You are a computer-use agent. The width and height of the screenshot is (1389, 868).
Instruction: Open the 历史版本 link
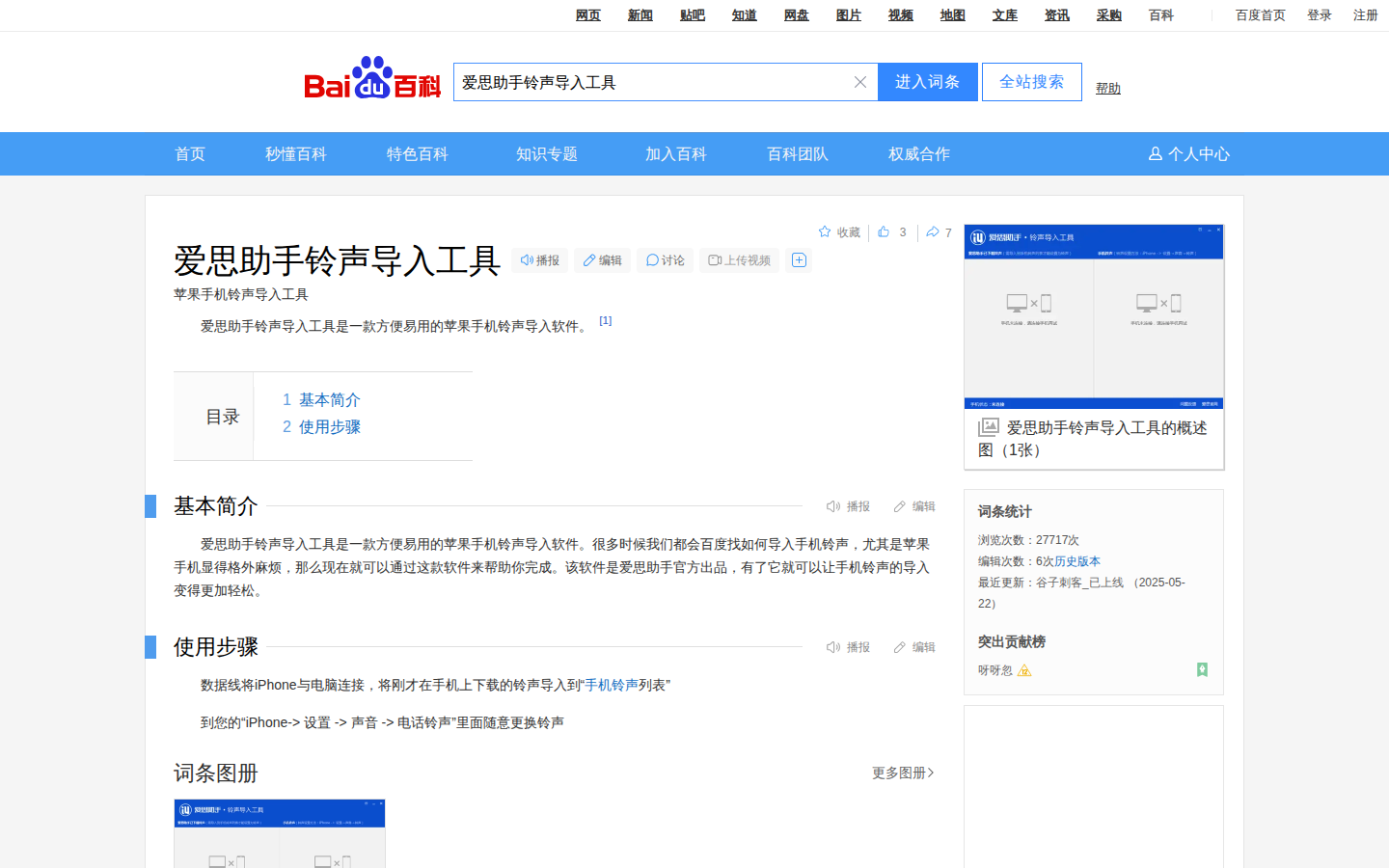1077,561
